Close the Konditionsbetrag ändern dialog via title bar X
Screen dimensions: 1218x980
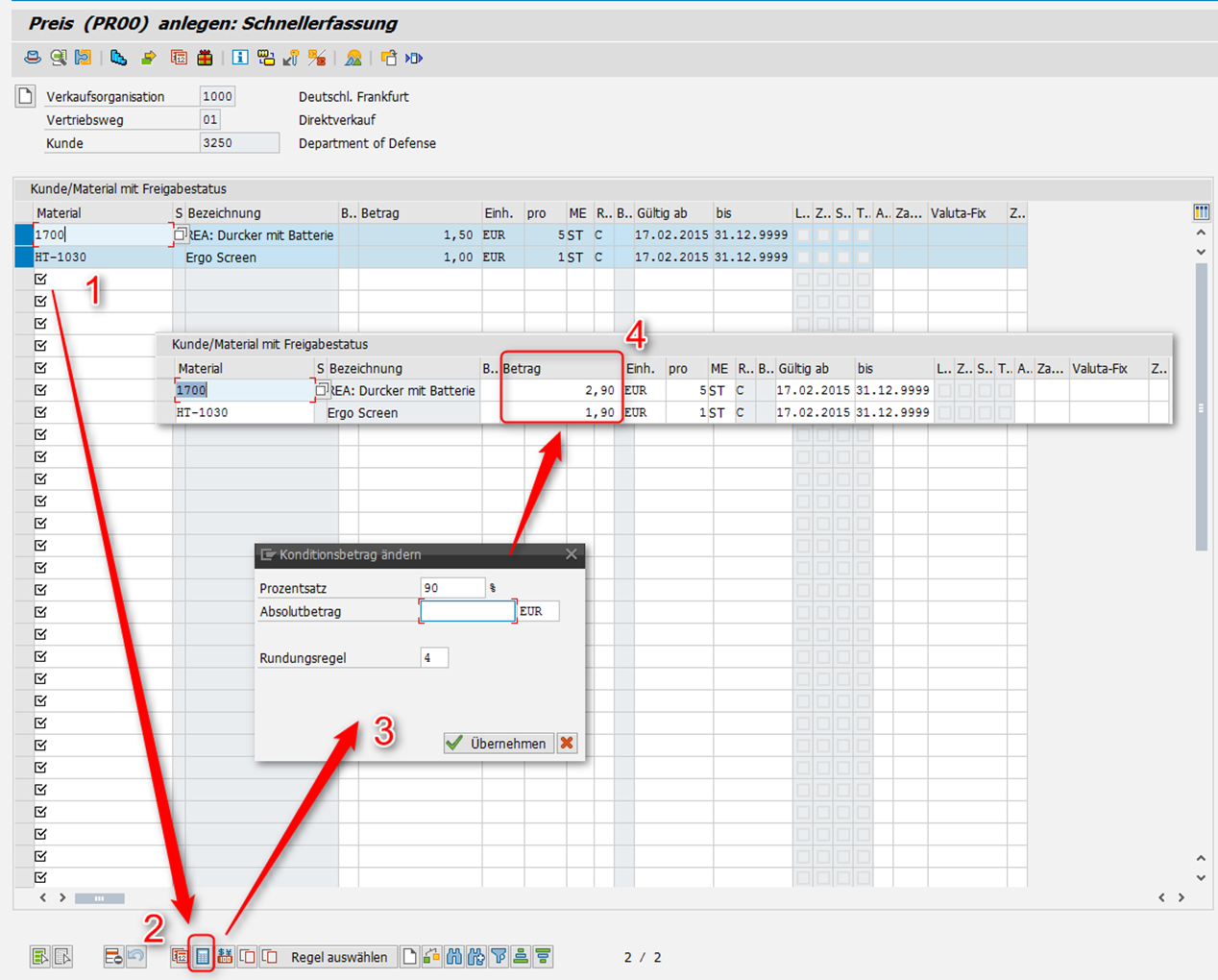[572, 554]
